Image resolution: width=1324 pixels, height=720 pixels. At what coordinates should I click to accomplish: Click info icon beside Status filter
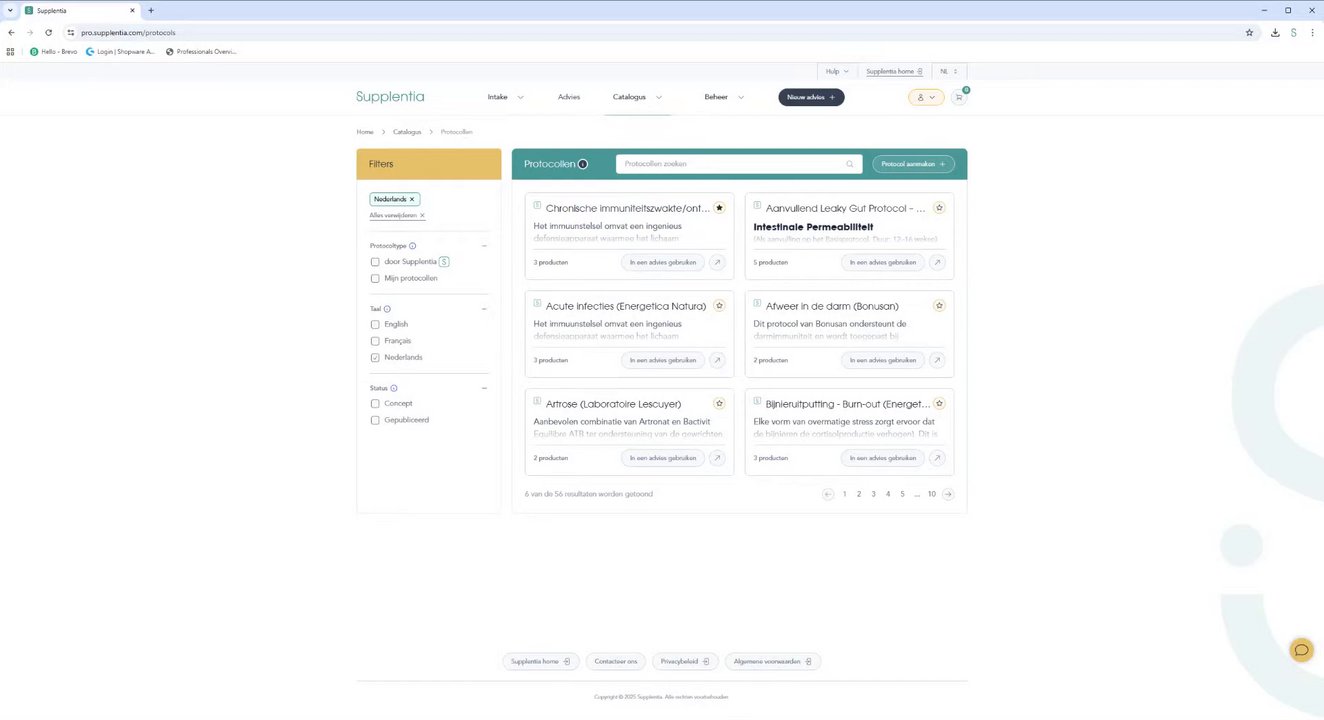[394, 388]
